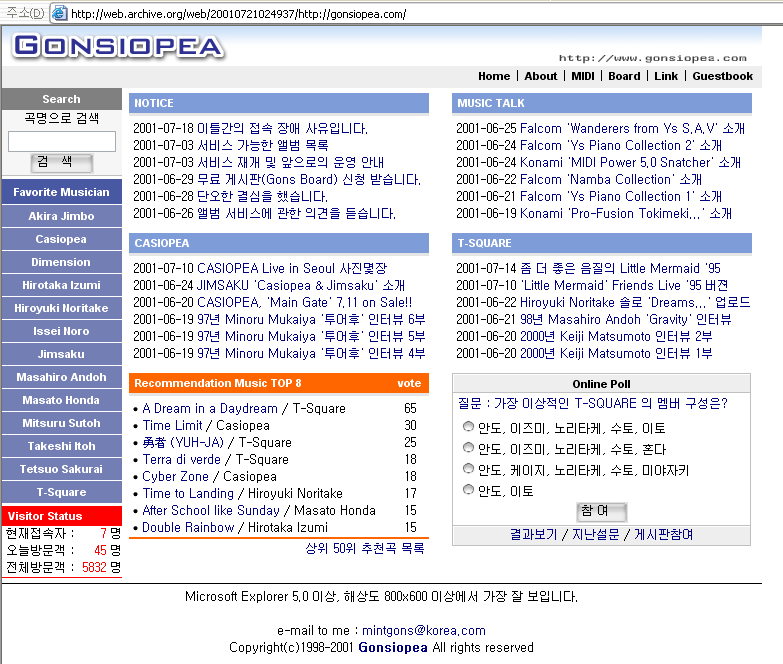Open Masahiro Andoh 'Gravity' interview link
This screenshot has height=664, width=783.
(x=625, y=320)
